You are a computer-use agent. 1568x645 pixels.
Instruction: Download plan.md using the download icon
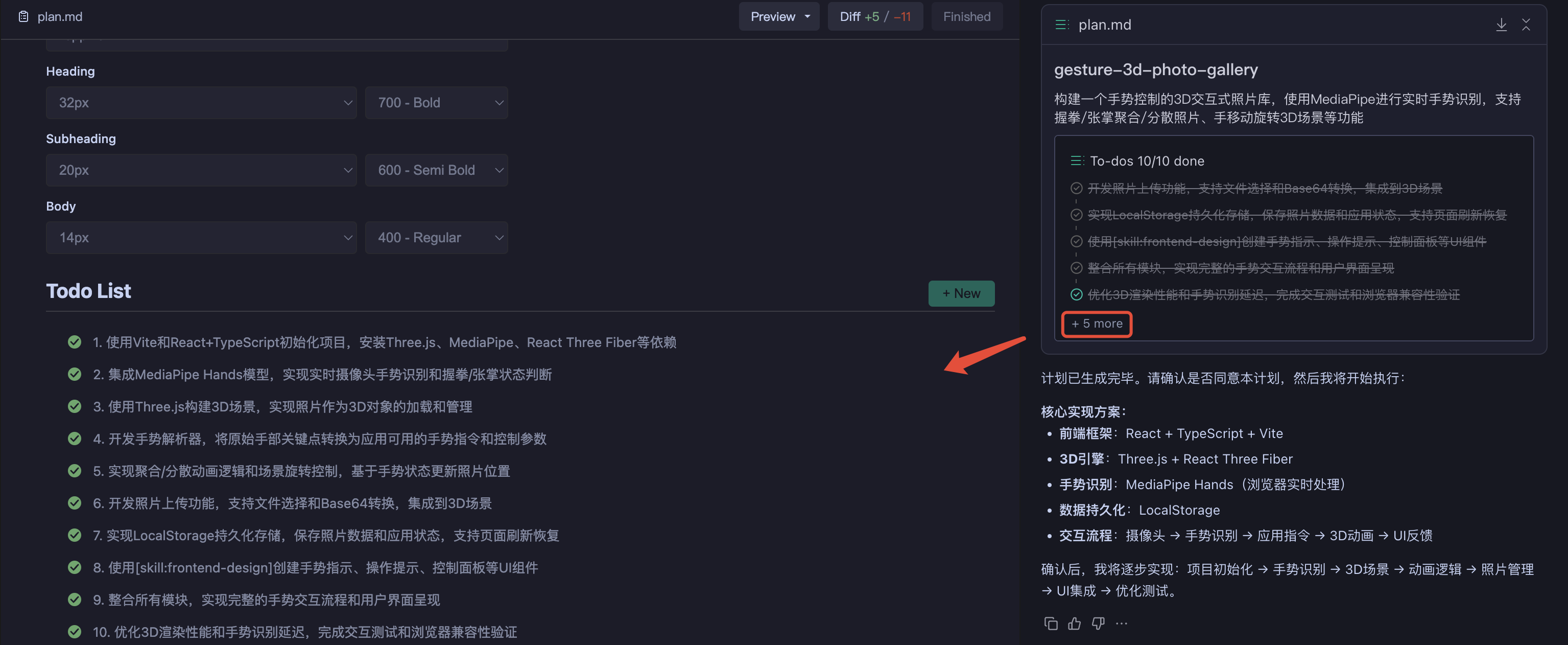[1501, 25]
